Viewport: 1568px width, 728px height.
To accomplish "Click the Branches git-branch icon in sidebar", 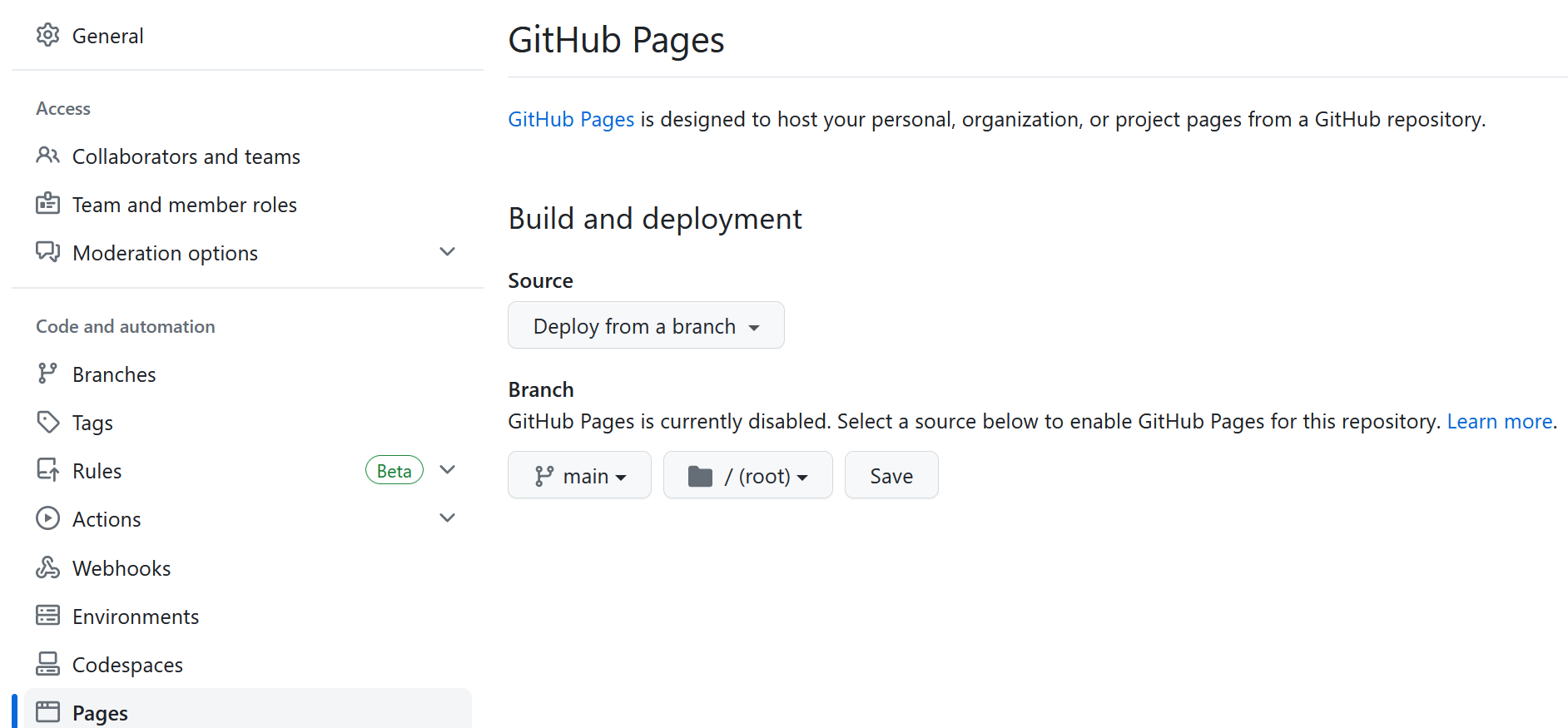I will coord(47,374).
